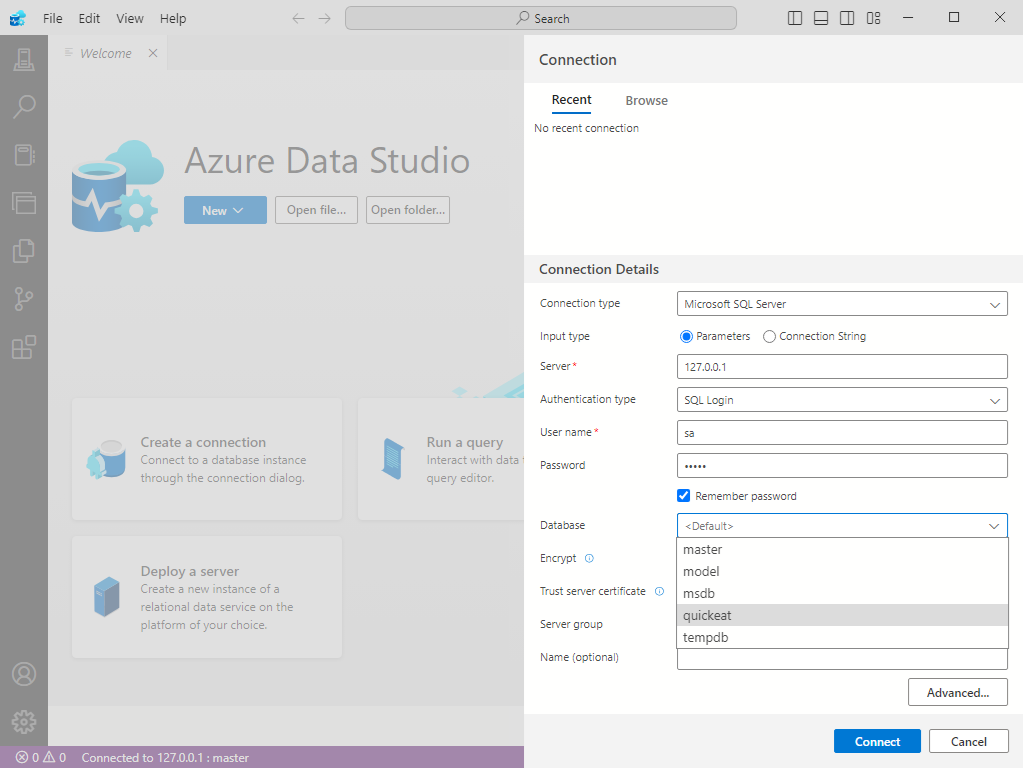The height and width of the screenshot is (768, 1023).
Task: Open the Notebooks sidebar icon
Action: click(24, 154)
